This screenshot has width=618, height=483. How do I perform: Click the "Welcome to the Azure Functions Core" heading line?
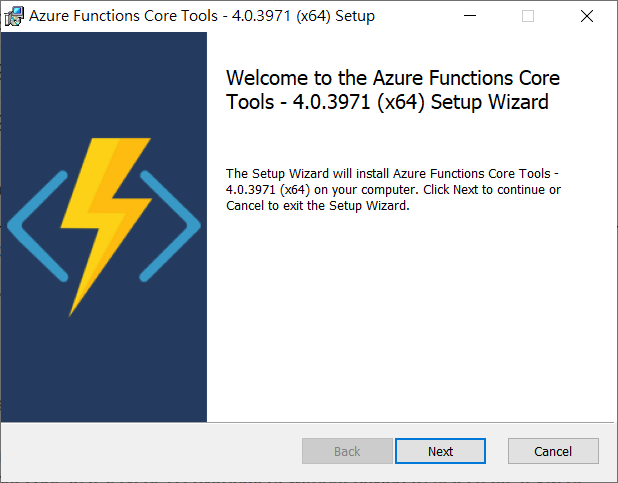pyautogui.click(x=393, y=78)
